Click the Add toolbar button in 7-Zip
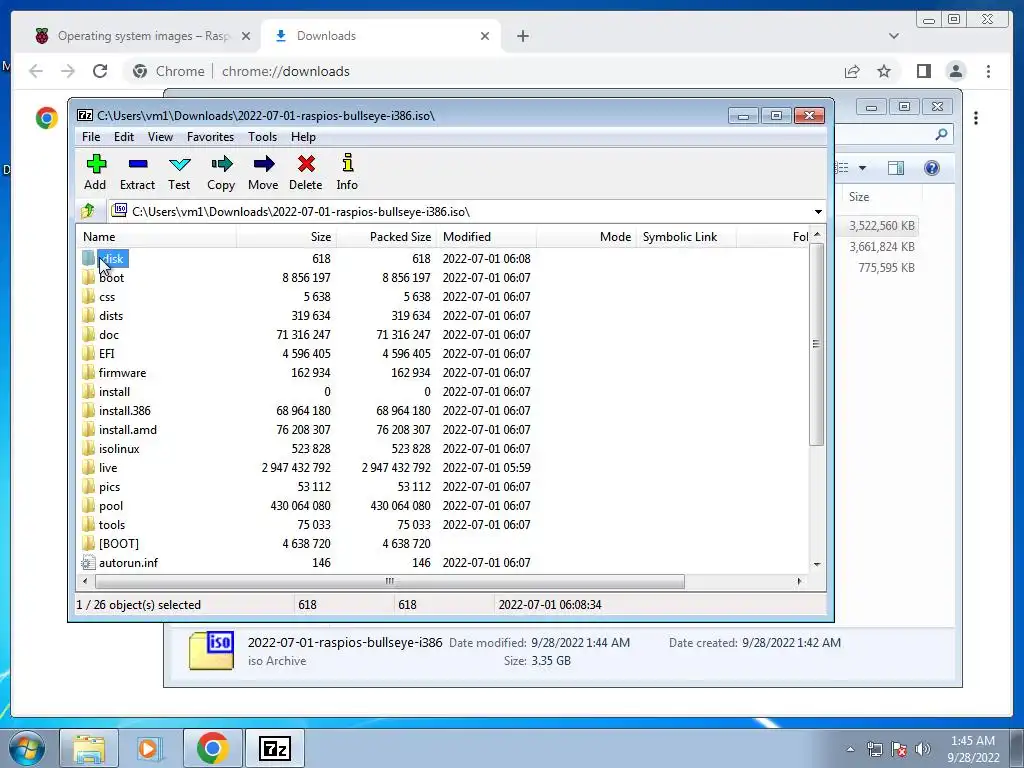The height and width of the screenshot is (768, 1024). coord(95,172)
